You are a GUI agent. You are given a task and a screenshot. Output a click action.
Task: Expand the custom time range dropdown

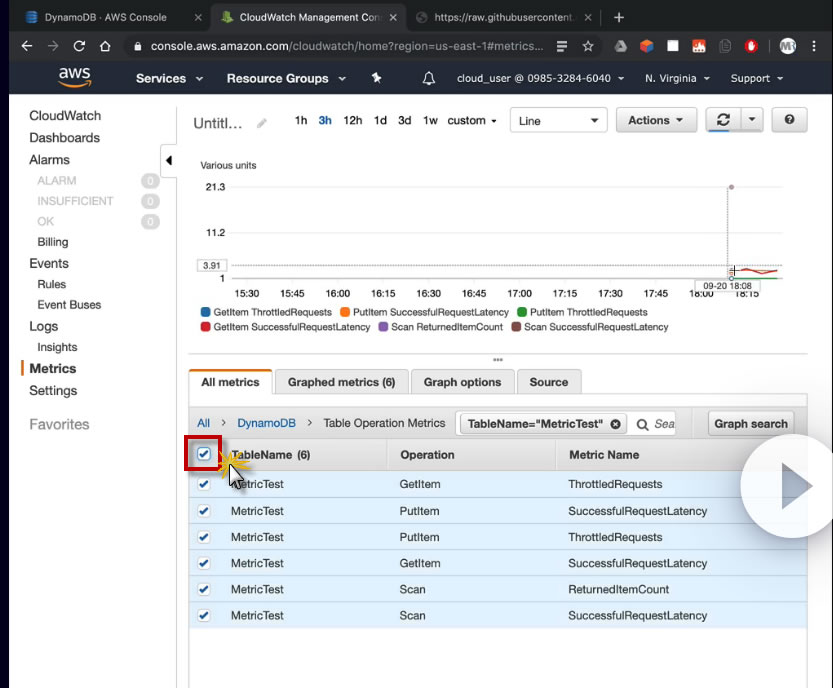pyautogui.click(x=472, y=121)
